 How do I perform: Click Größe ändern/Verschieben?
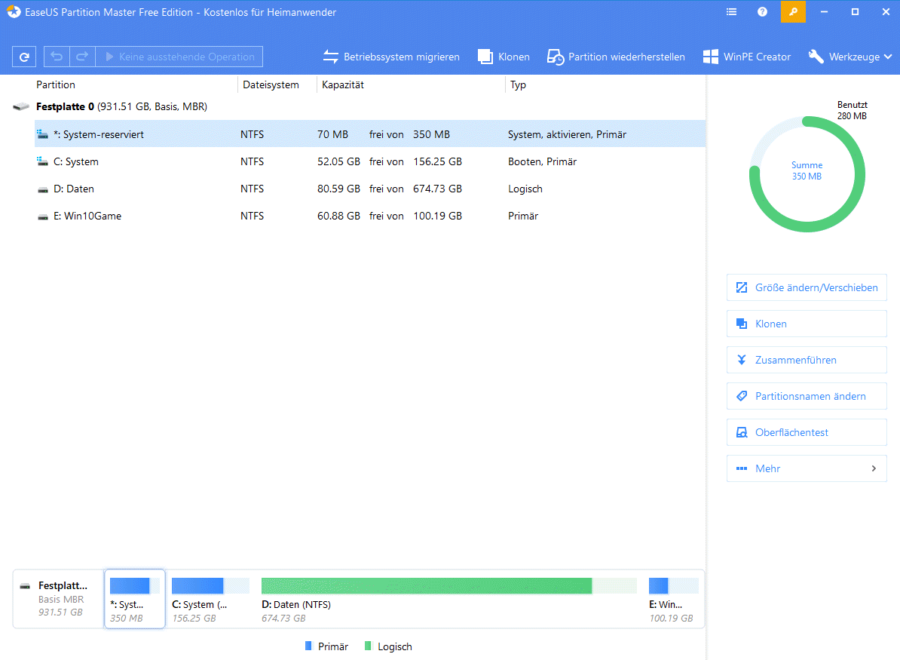806,287
